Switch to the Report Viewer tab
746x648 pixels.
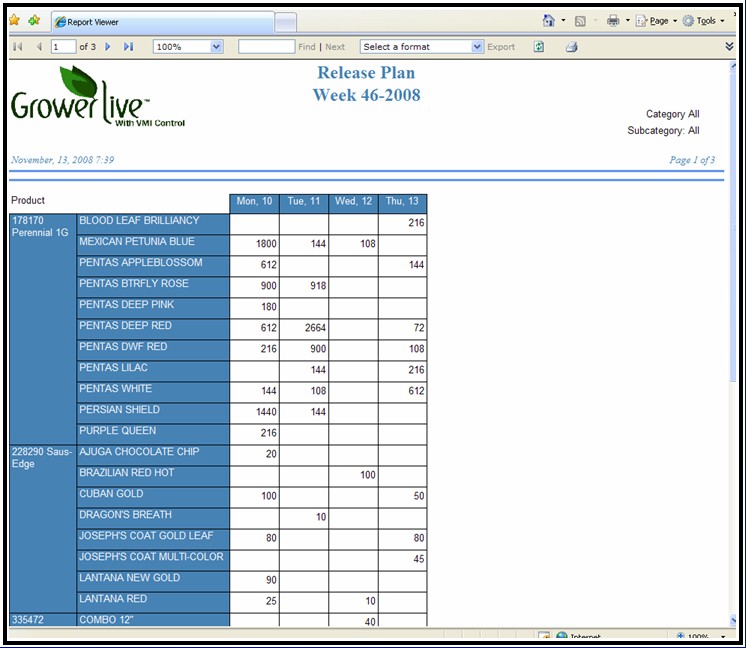pos(160,21)
